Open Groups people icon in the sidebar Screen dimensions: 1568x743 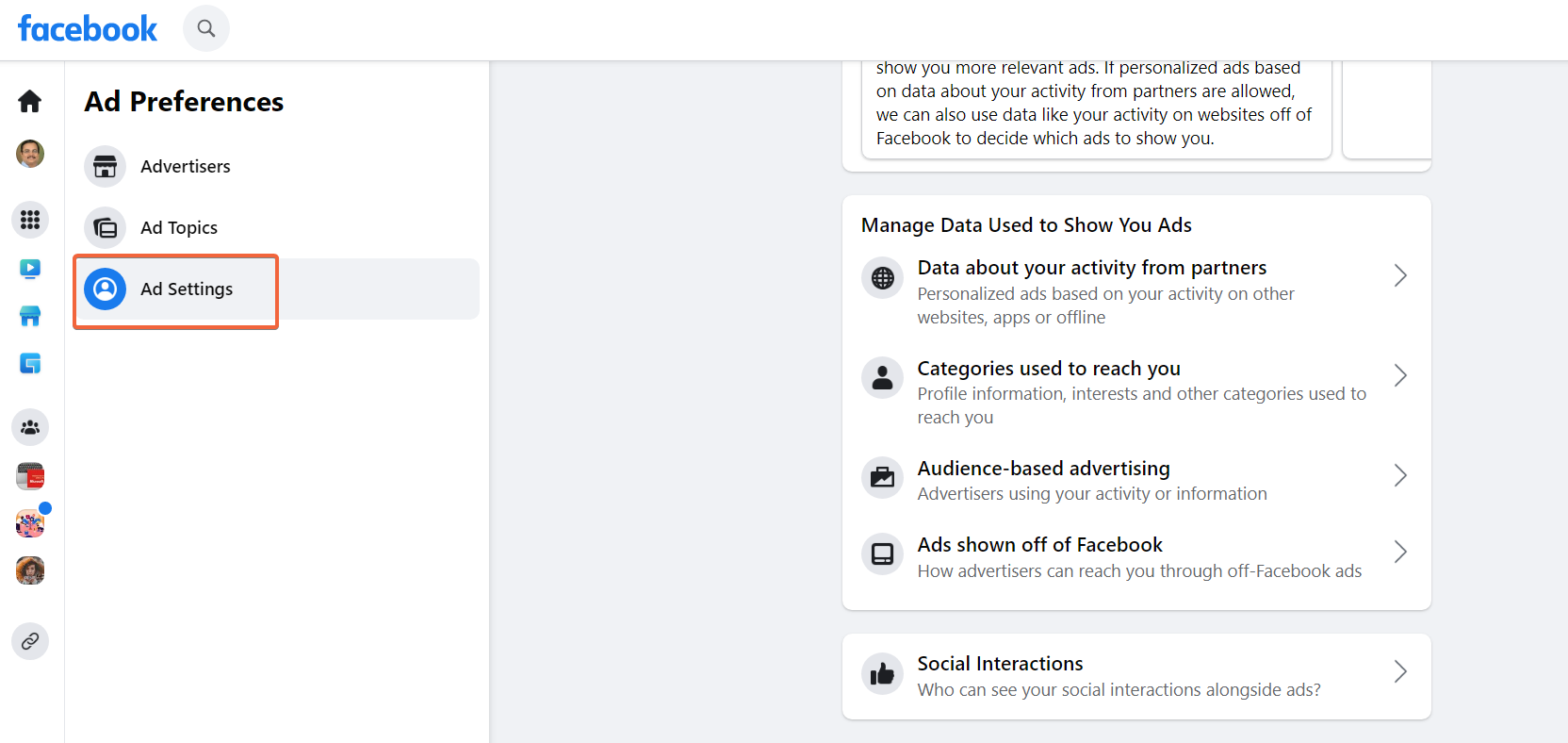click(30, 427)
